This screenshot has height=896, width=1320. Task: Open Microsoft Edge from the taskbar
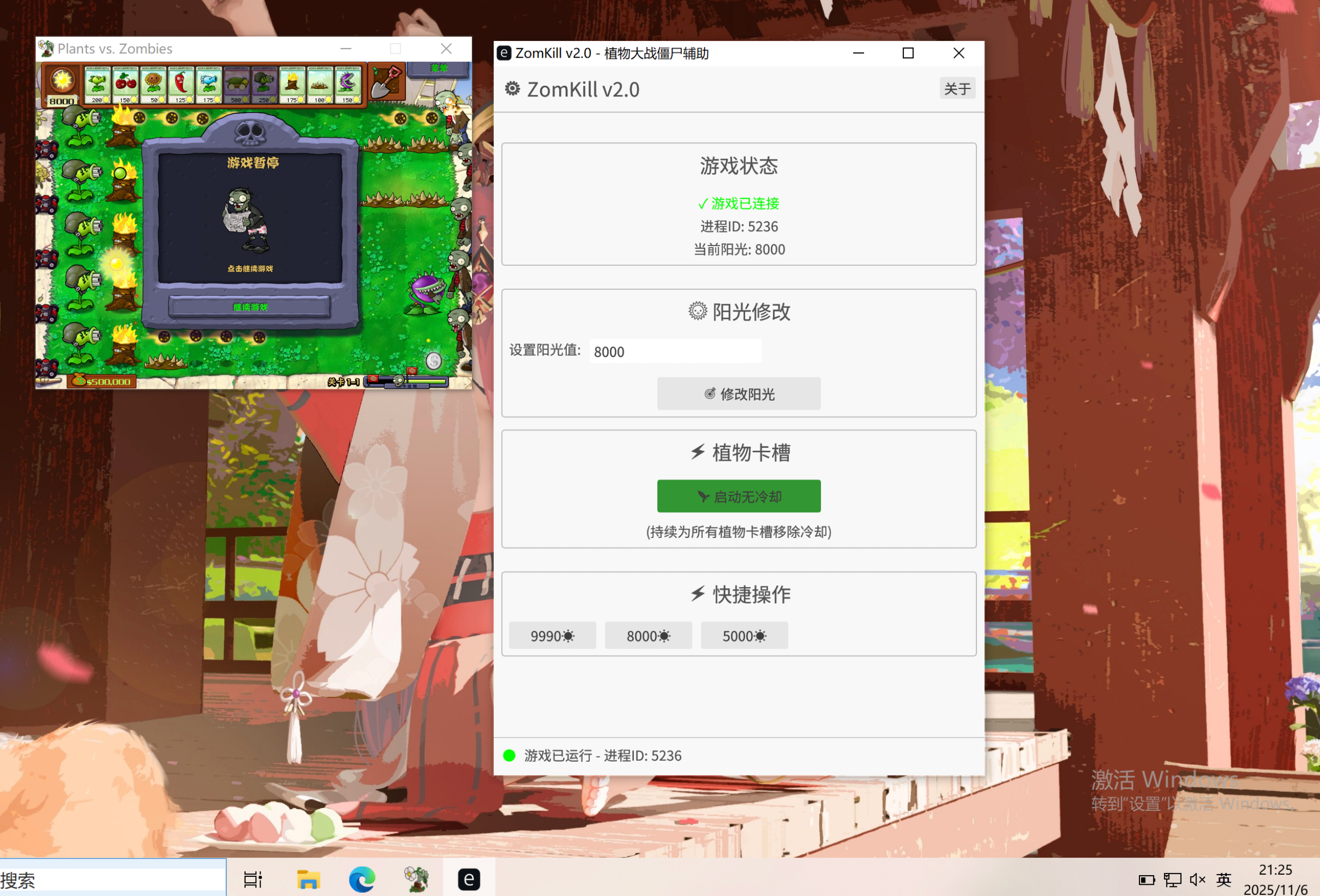362,879
